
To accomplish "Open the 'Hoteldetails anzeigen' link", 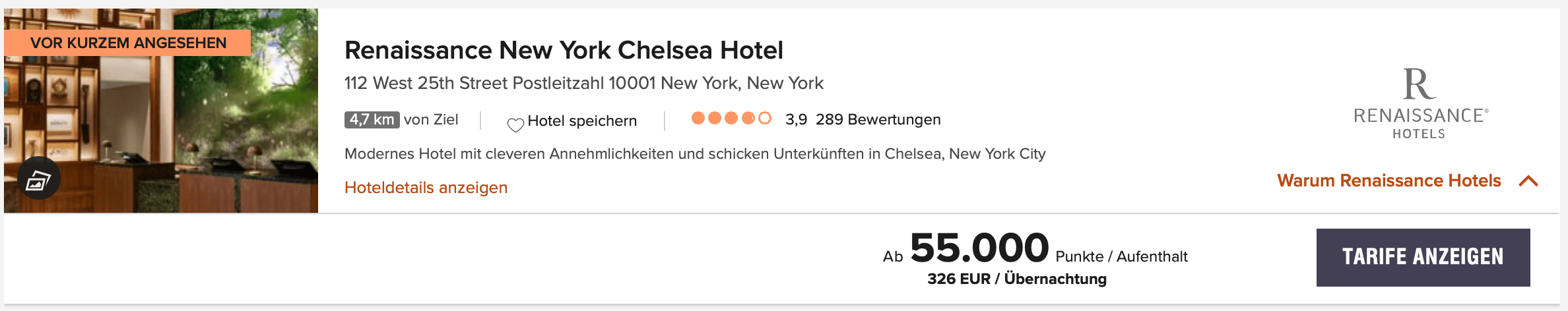I will tap(426, 188).
